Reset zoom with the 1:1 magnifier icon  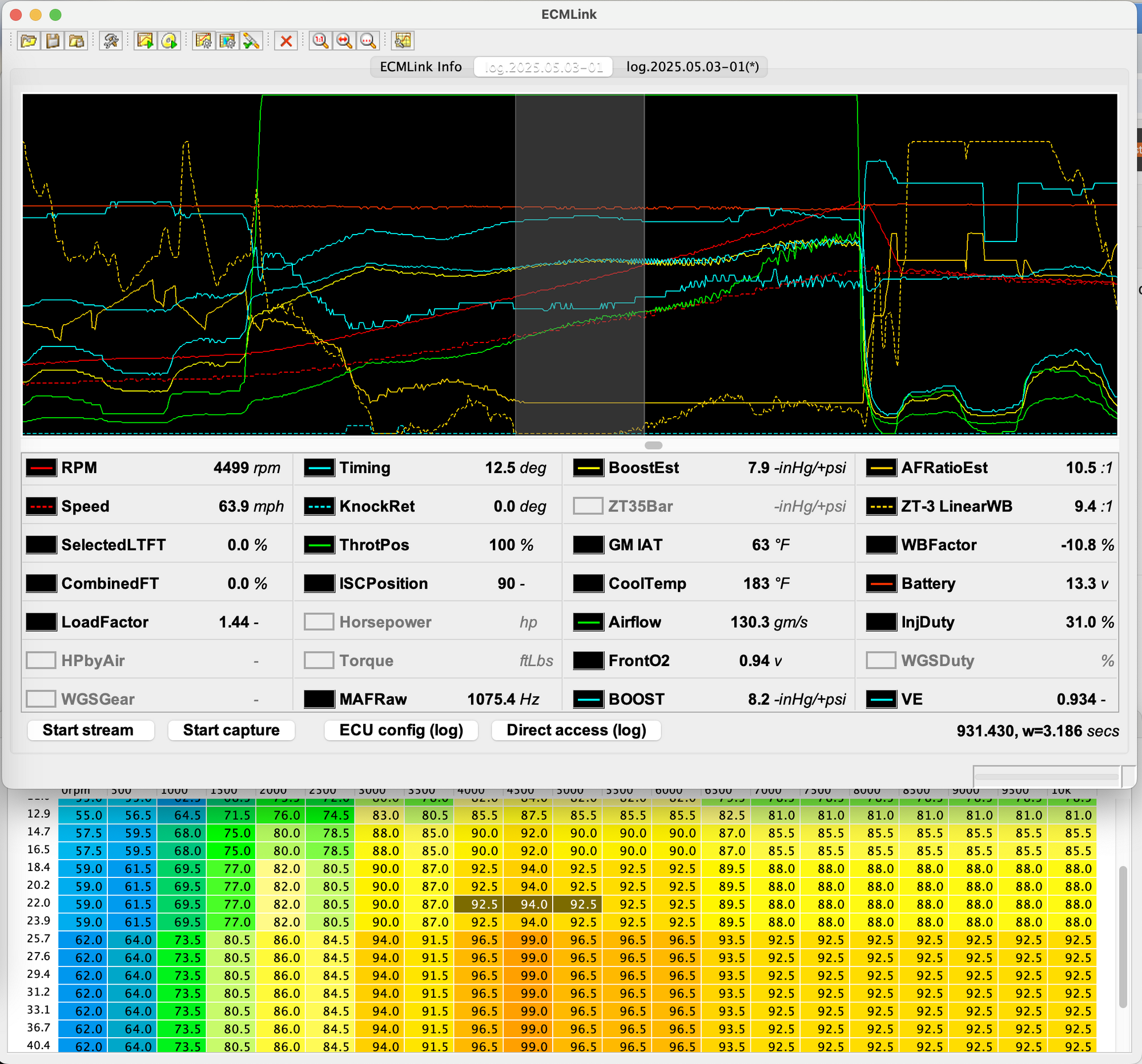pos(320,41)
